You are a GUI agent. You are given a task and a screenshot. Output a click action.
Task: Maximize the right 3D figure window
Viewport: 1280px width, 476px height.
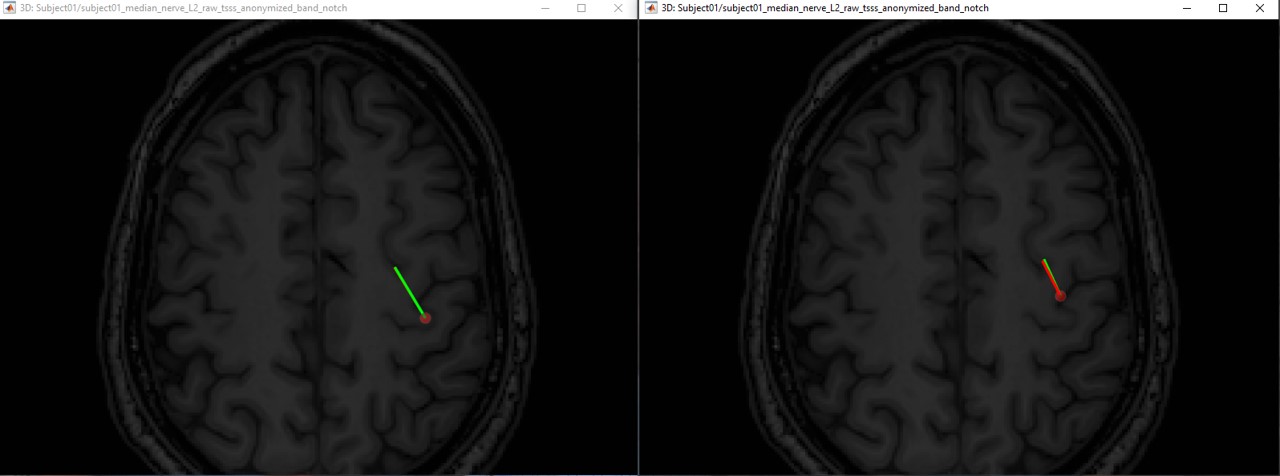pos(1223,8)
